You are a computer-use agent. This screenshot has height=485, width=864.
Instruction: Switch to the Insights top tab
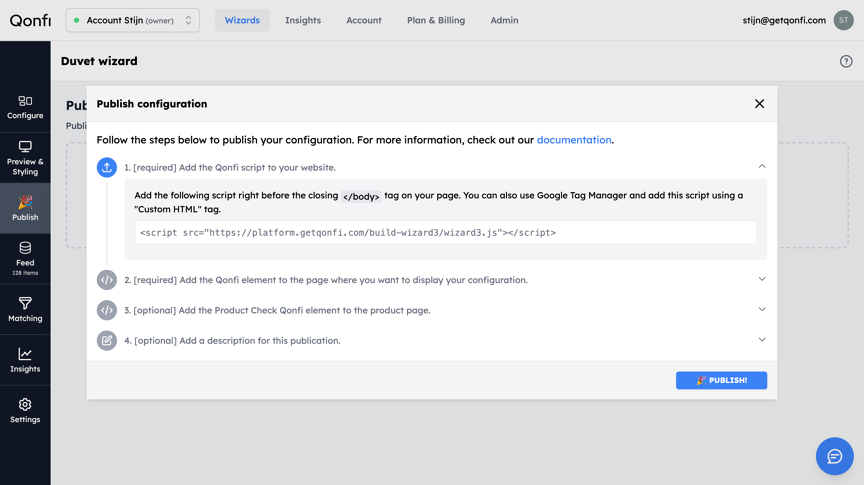[303, 20]
